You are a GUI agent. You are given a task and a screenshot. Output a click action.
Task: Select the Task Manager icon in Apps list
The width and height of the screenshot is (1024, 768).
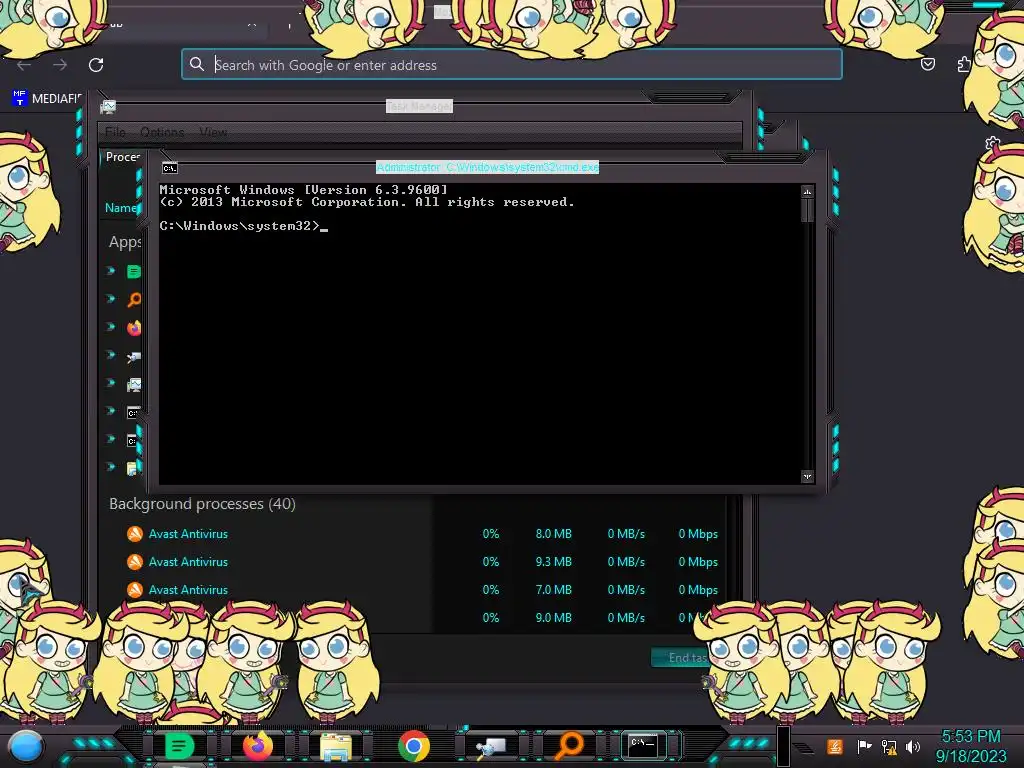134,384
